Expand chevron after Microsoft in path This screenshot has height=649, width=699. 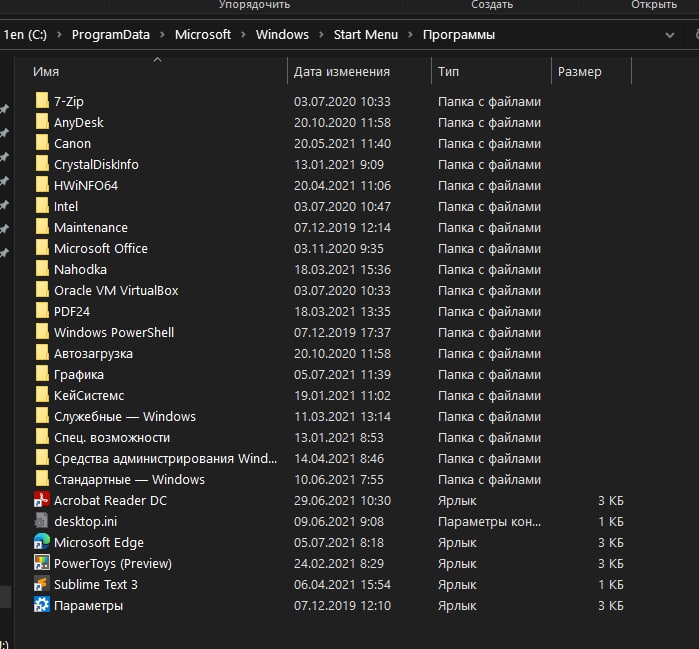coord(243,34)
